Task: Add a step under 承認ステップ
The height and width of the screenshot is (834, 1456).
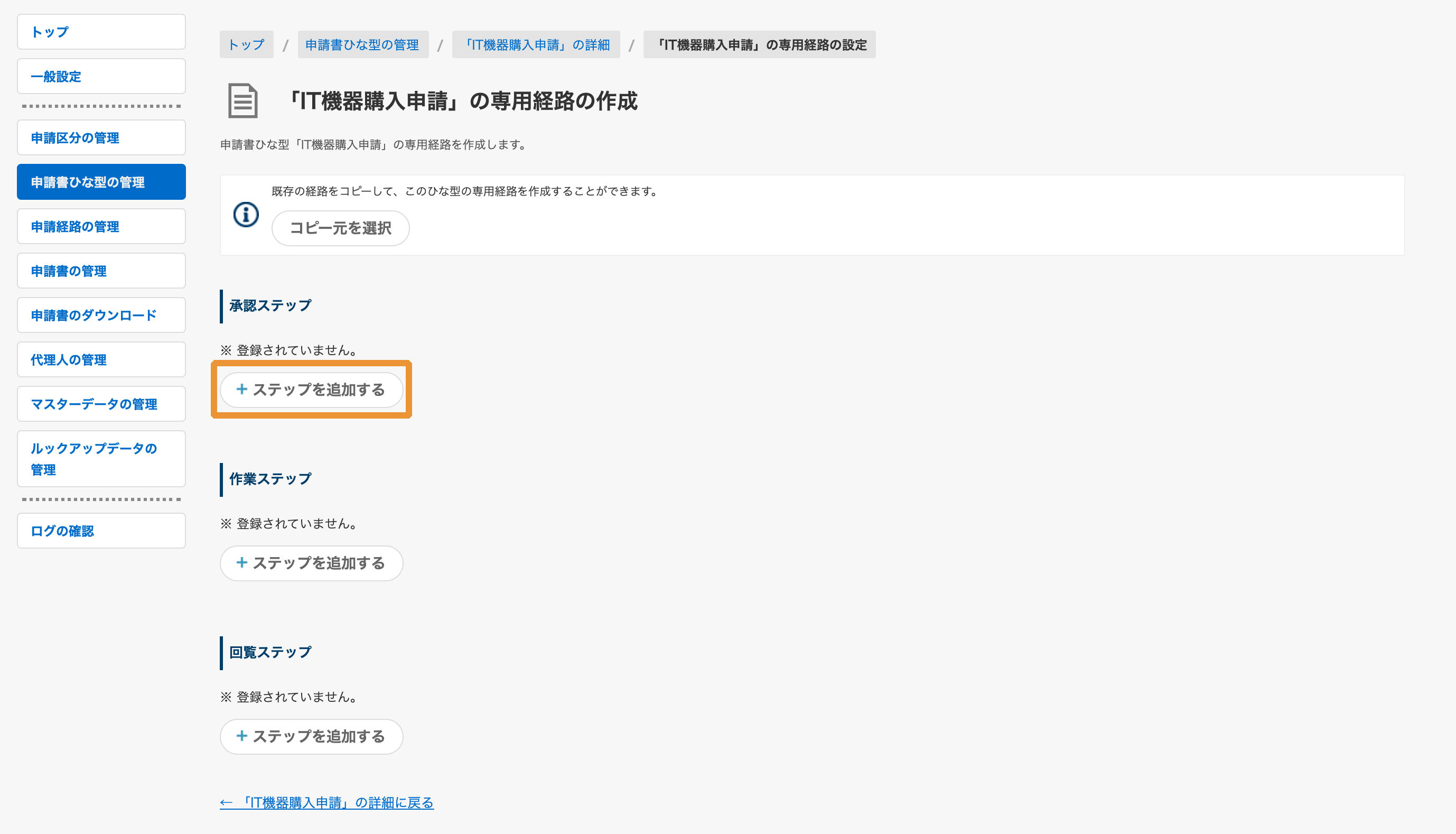Action: [x=312, y=390]
